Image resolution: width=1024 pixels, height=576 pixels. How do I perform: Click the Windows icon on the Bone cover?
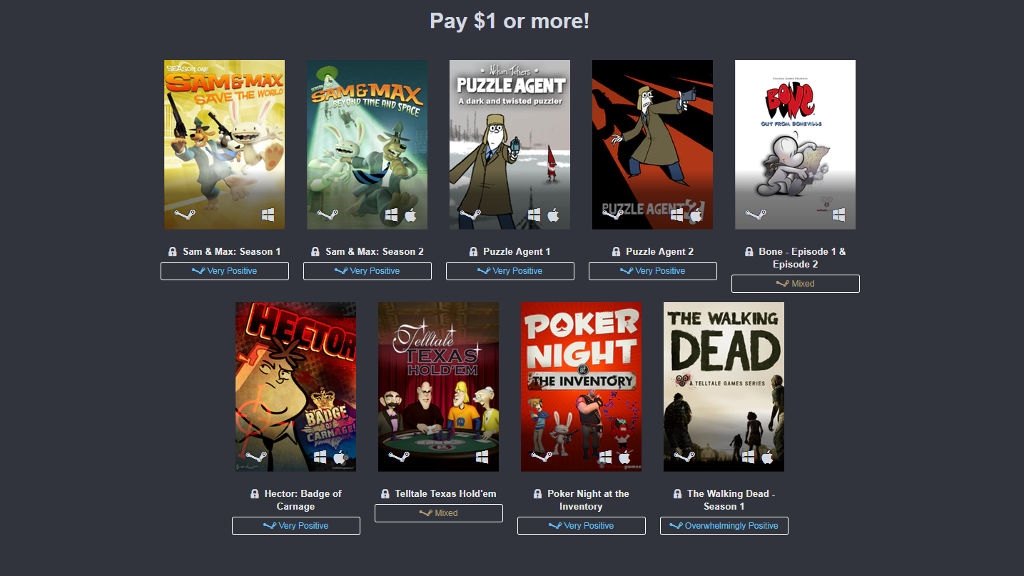click(x=839, y=214)
